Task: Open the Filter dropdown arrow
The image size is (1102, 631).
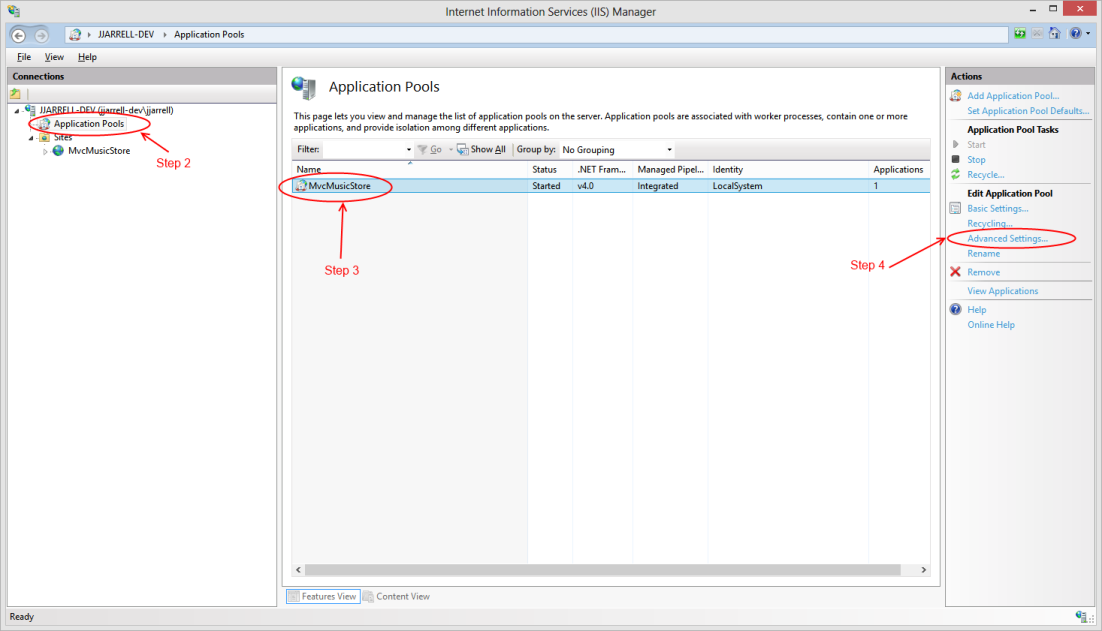Action: pyautogui.click(x=408, y=150)
